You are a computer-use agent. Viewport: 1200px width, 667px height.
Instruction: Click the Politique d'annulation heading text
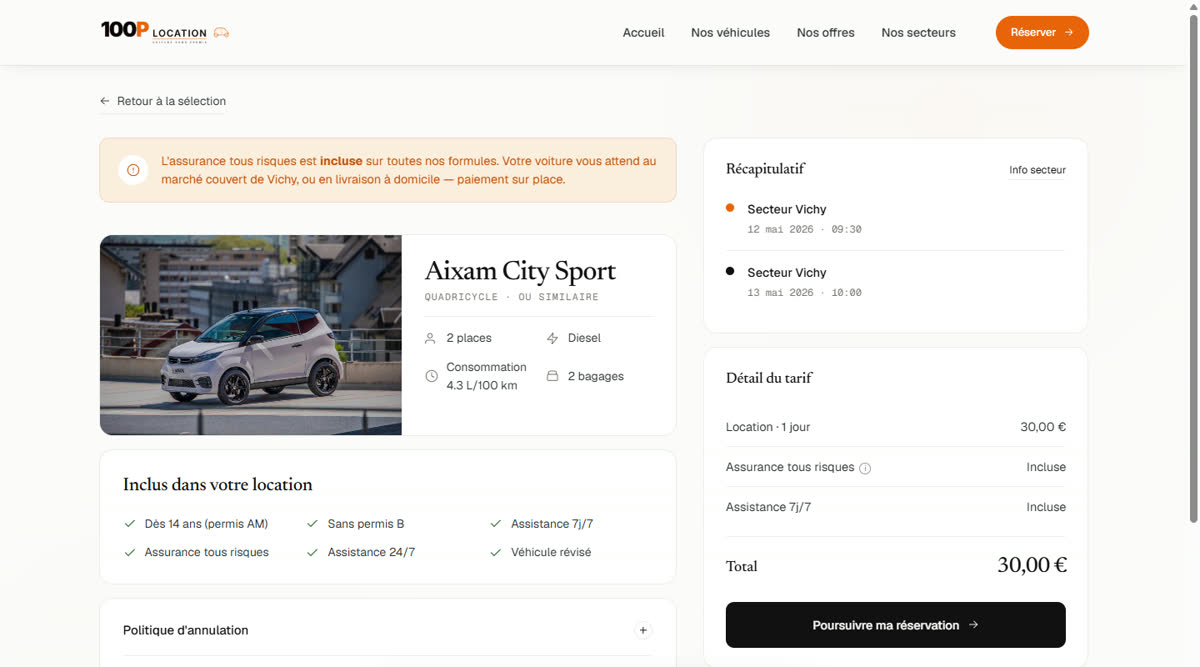point(186,630)
